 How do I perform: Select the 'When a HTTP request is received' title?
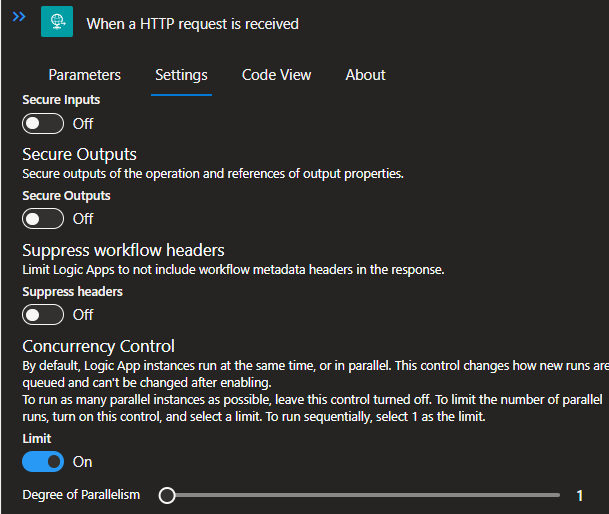tap(192, 24)
